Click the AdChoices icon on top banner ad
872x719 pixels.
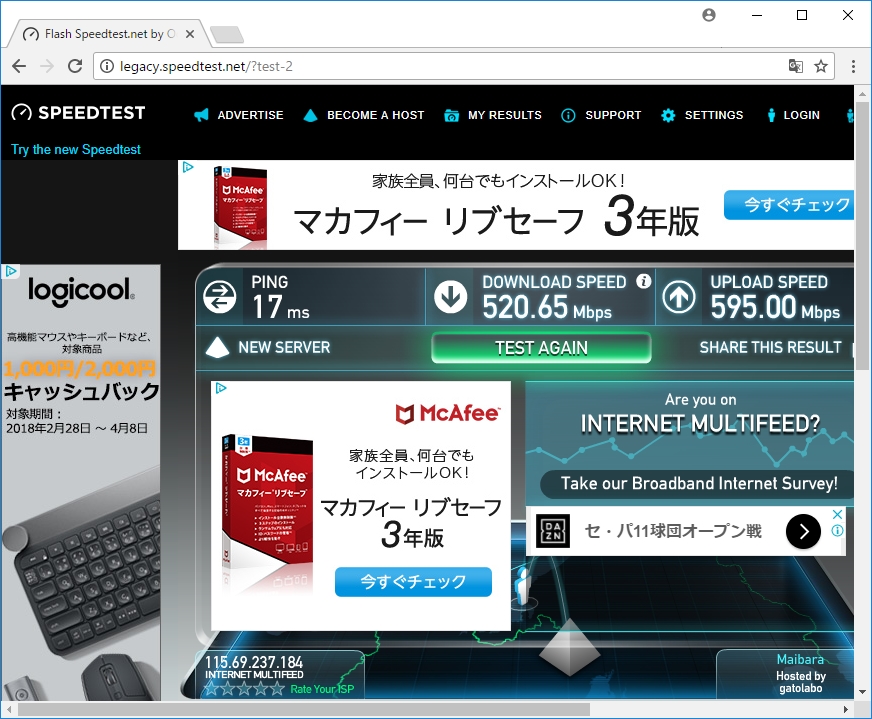188,167
